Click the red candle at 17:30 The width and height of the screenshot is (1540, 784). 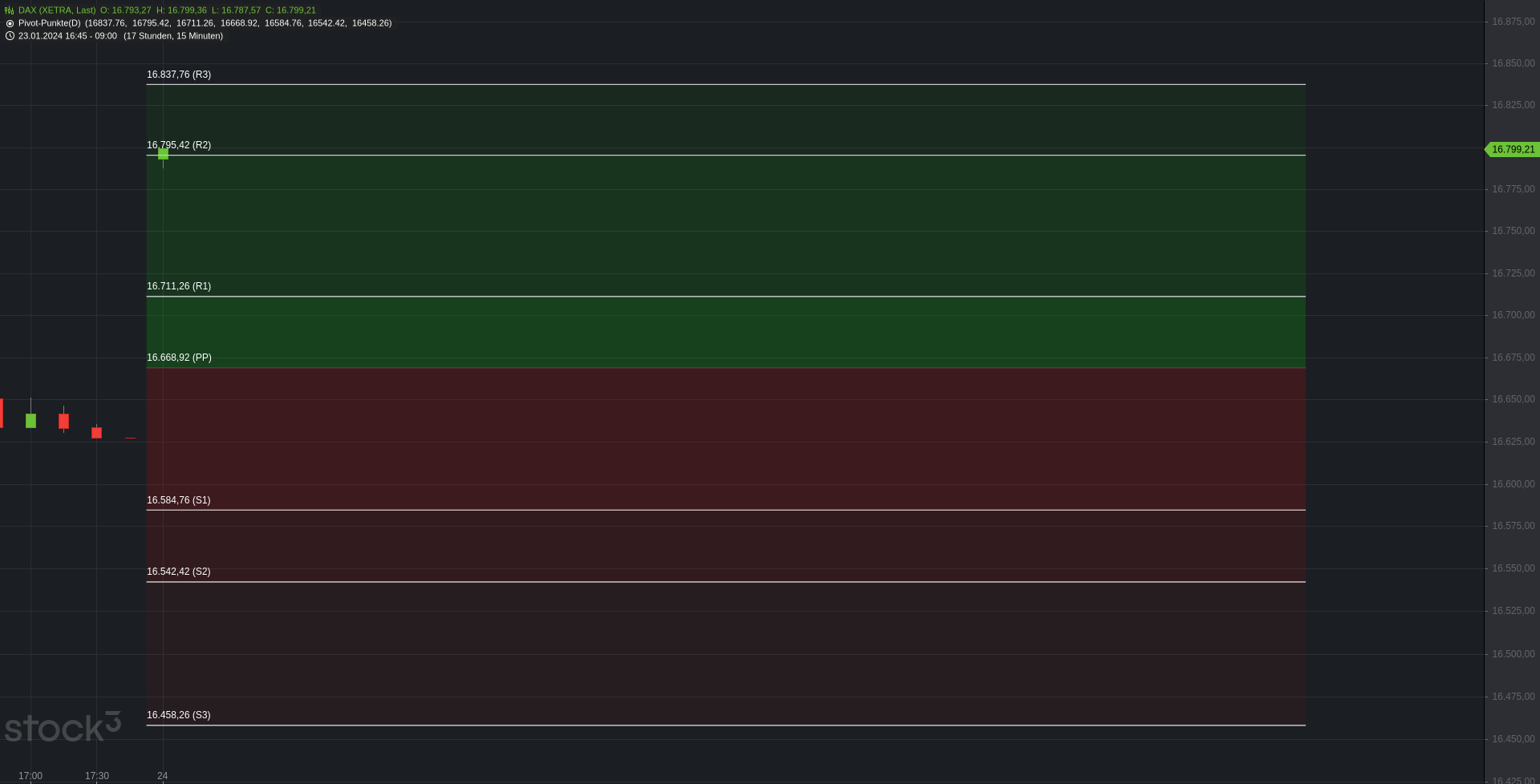96,433
